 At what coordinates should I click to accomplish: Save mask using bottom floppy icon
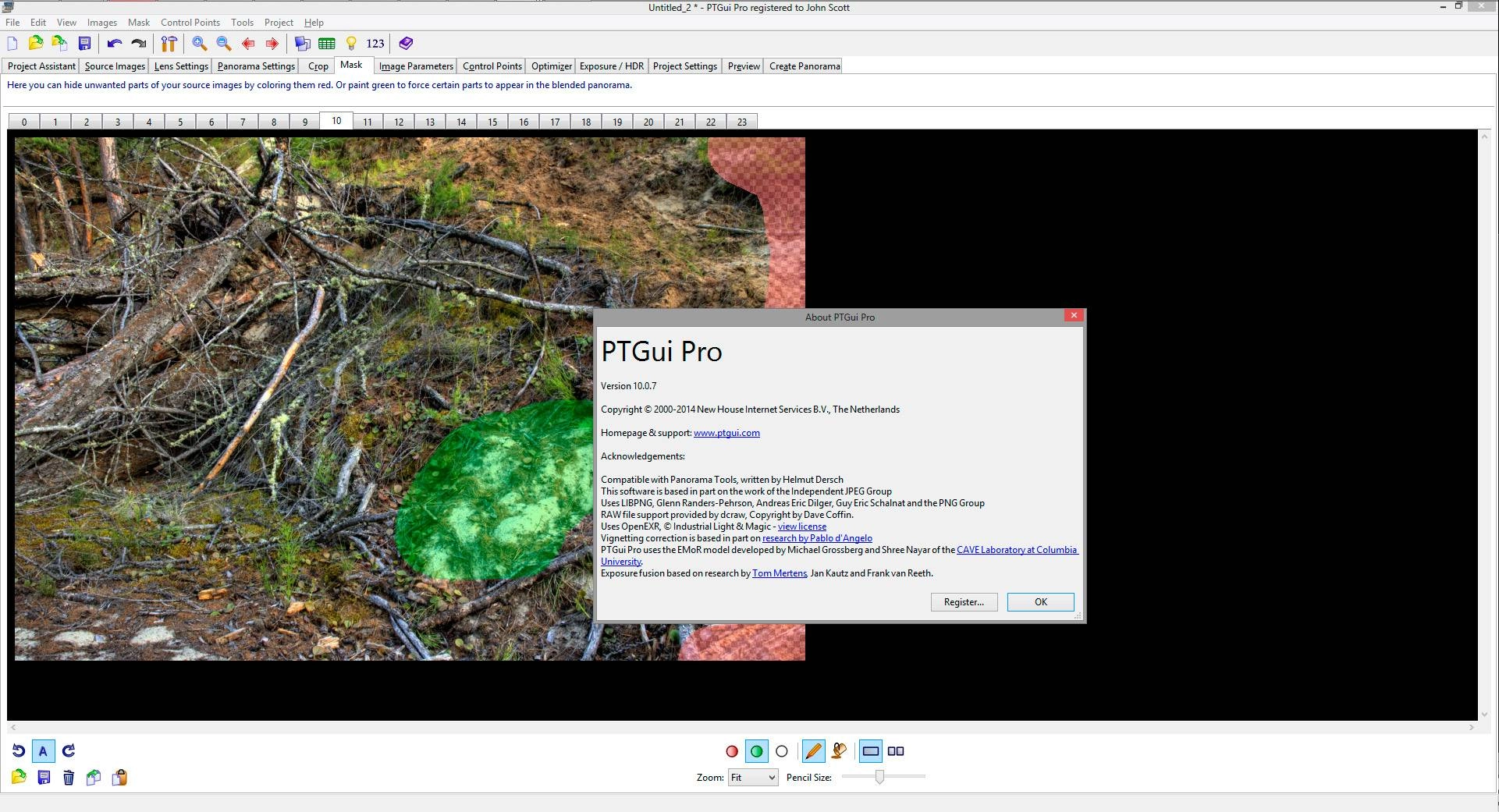pos(44,777)
